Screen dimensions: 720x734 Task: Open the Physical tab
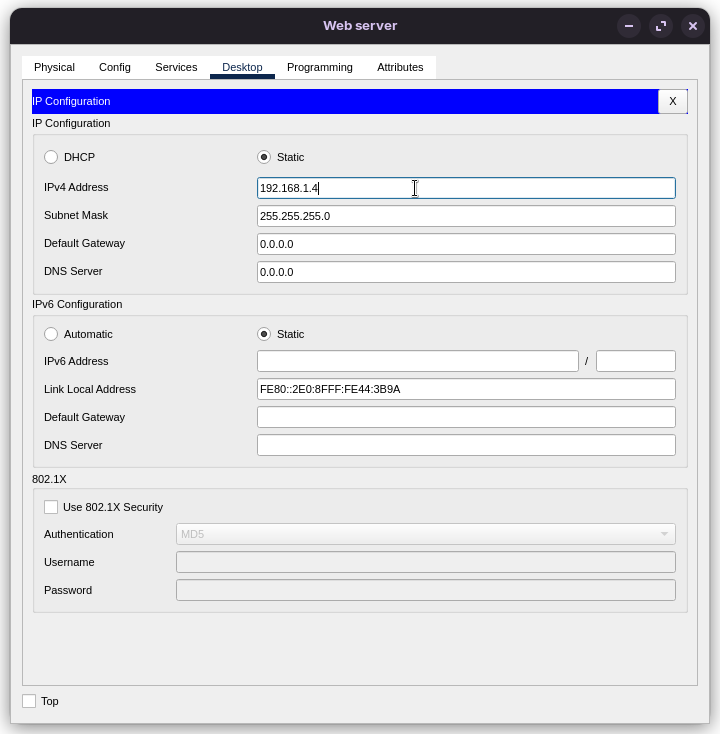(54, 67)
